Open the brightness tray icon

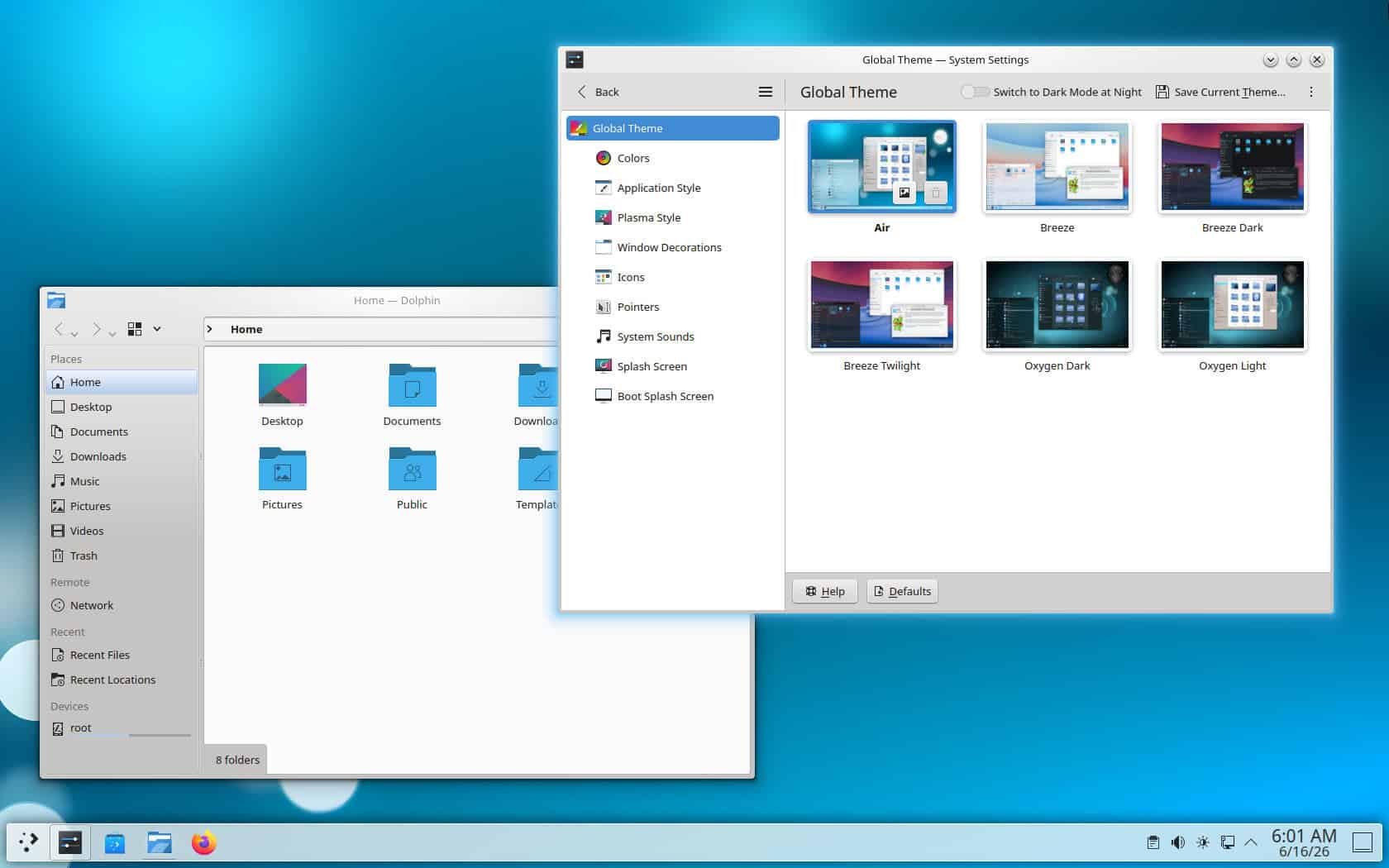(x=1202, y=842)
